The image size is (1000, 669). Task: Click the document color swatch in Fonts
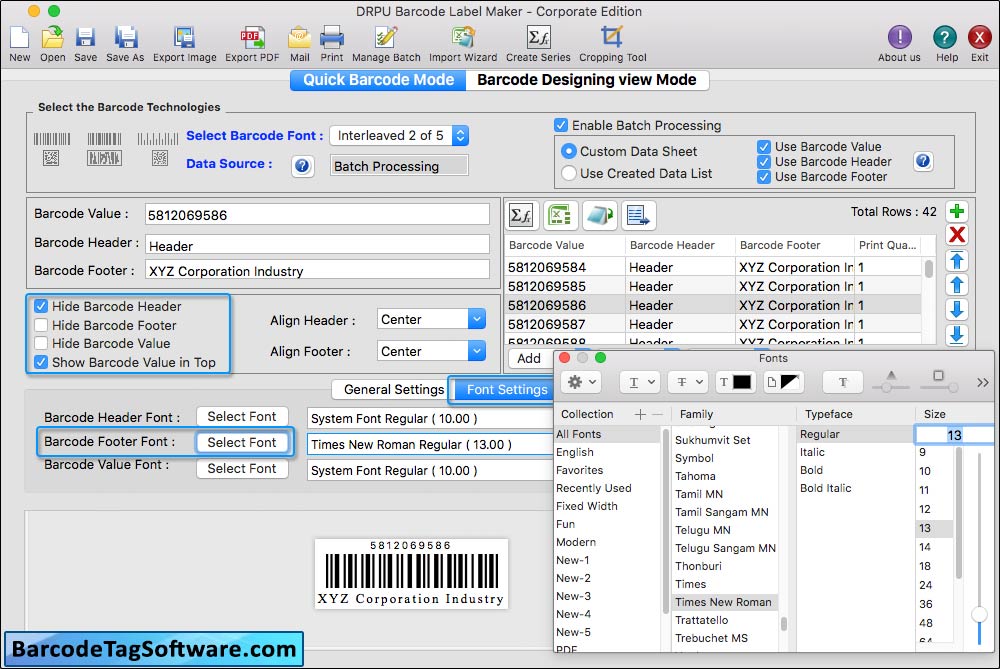coord(783,382)
